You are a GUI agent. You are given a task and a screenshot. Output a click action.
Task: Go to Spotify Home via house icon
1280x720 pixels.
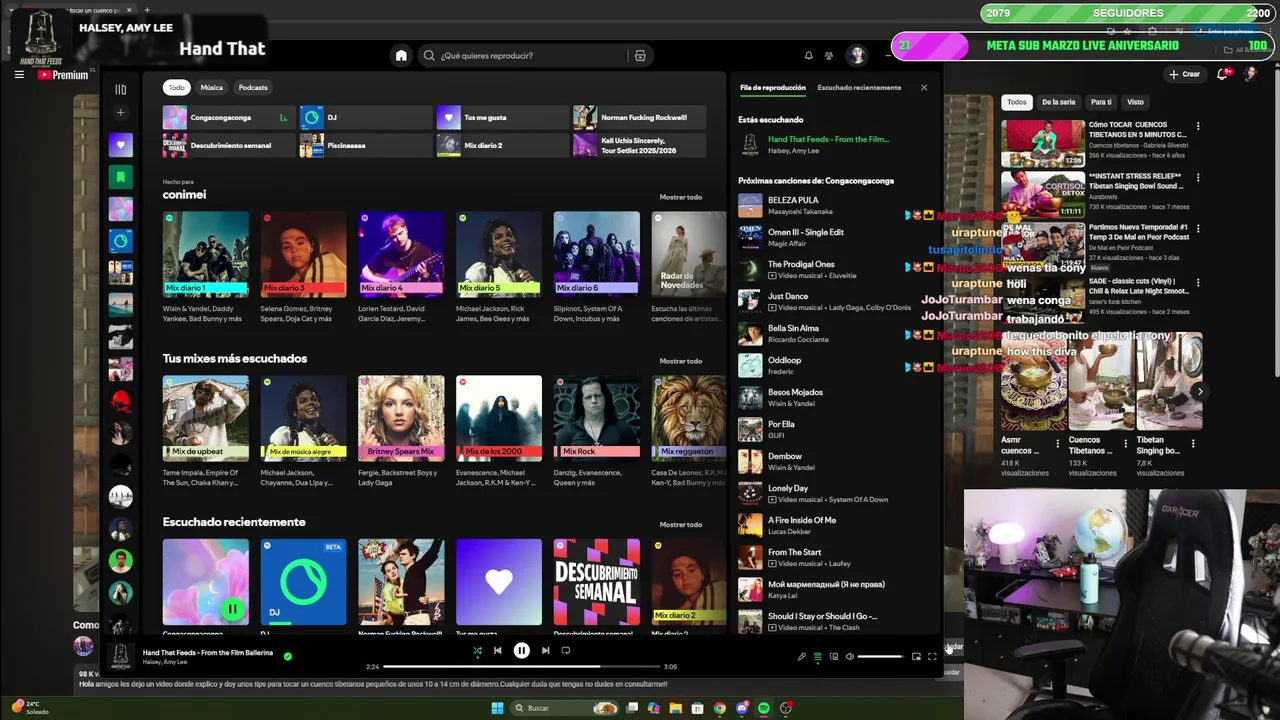[401, 56]
